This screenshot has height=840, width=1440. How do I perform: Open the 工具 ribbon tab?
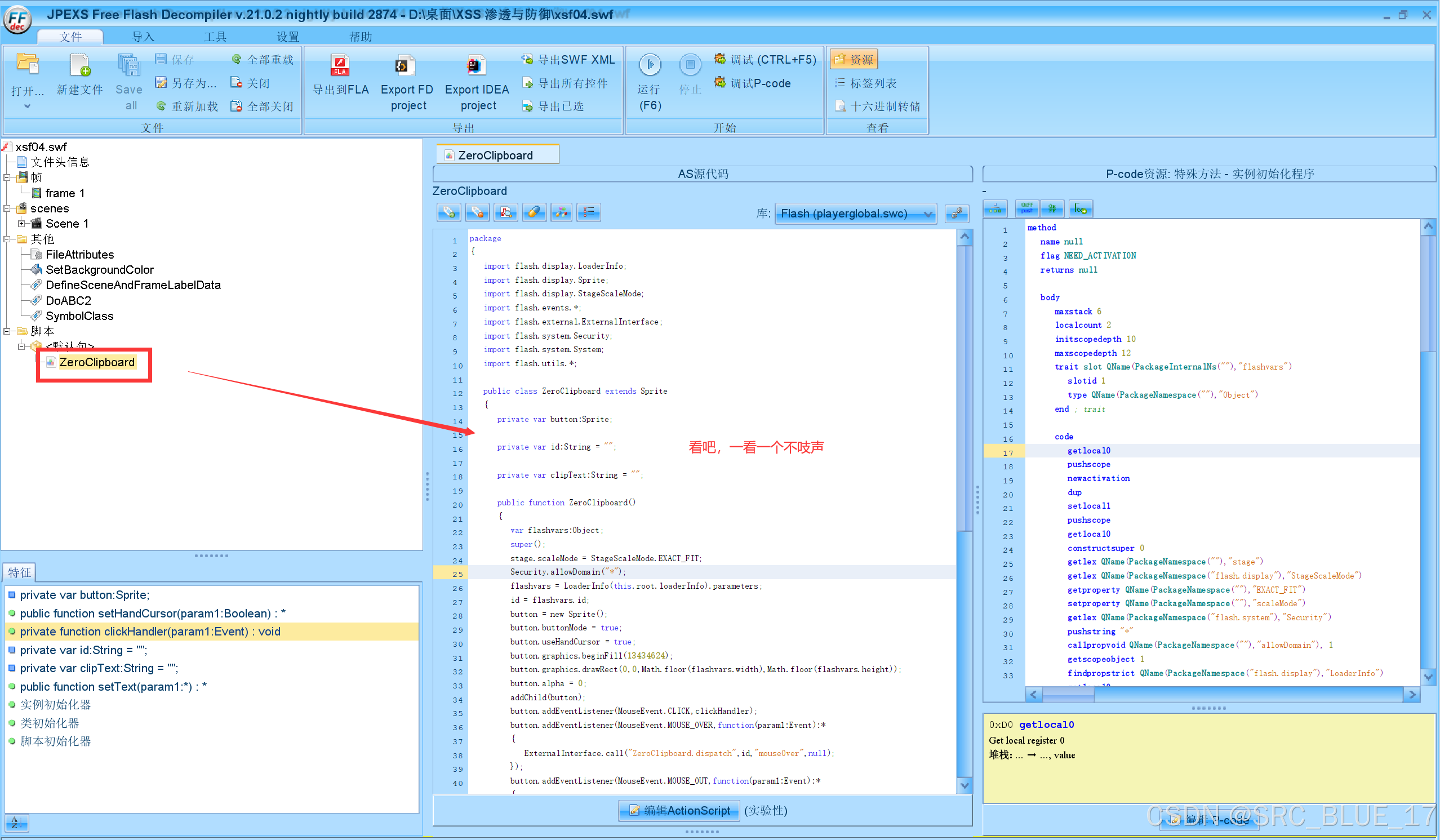216,36
